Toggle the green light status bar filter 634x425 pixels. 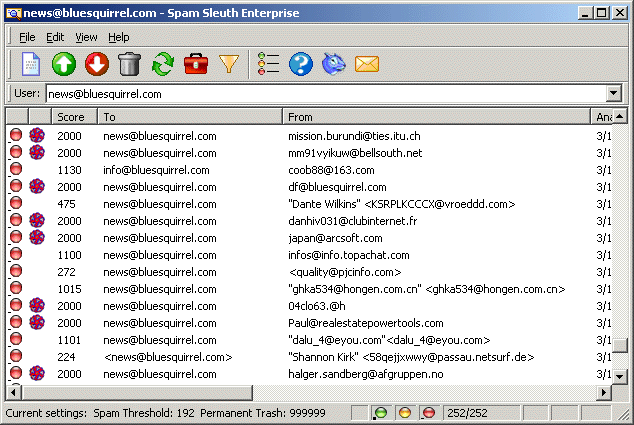click(x=380, y=413)
